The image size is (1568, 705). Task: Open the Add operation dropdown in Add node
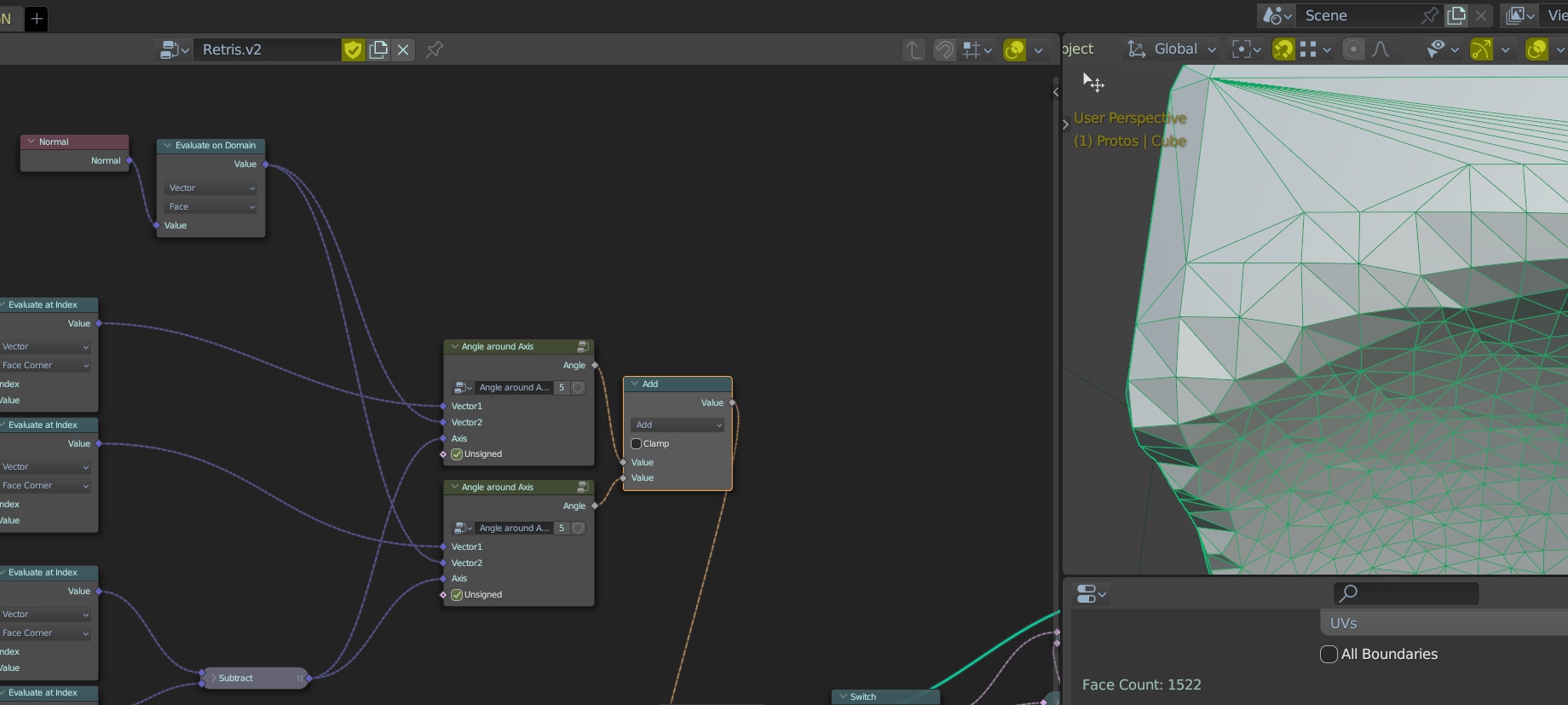coord(677,425)
